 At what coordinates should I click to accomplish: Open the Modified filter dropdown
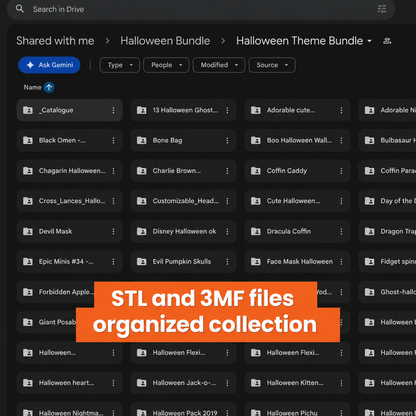coord(219,65)
